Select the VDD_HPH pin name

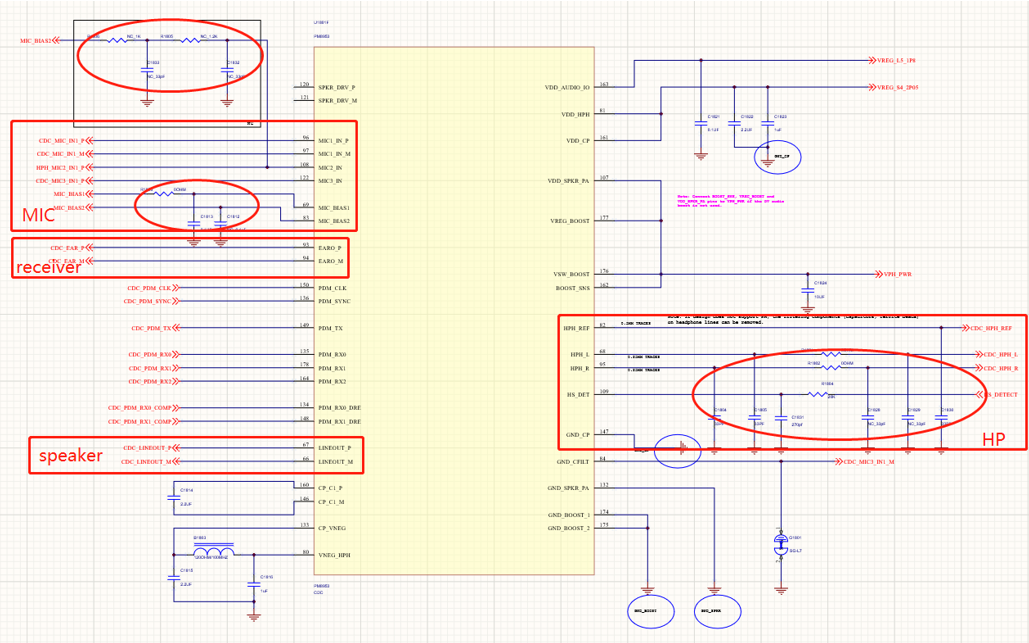pyautogui.click(x=576, y=114)
